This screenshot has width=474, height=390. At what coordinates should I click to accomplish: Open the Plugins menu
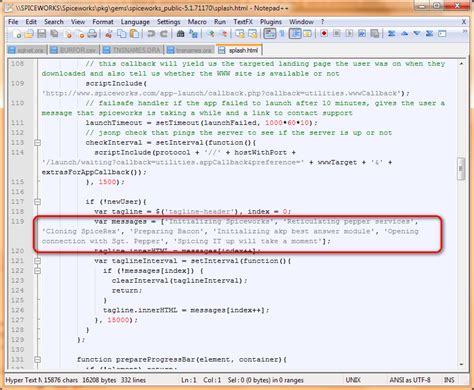coord(271,22)
